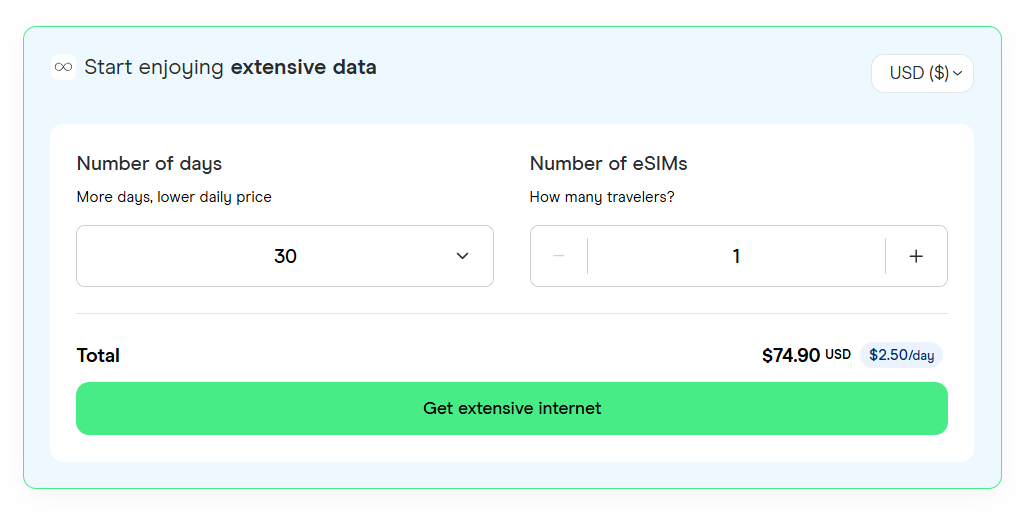Click the $74.90 total price
This screenshot has width=1025, height=518.
[791, 355]
